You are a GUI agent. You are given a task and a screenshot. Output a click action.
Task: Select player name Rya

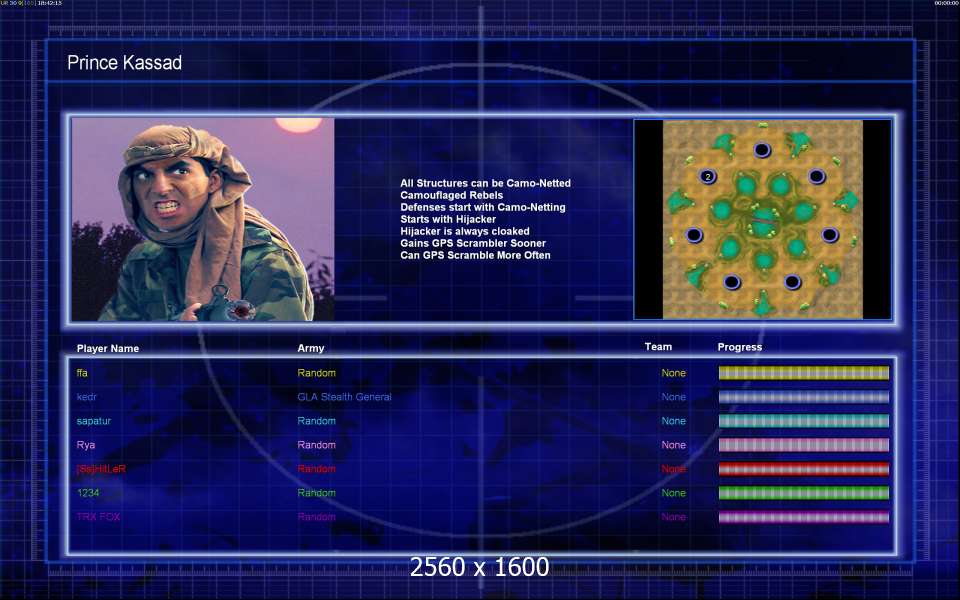(86, 445)
